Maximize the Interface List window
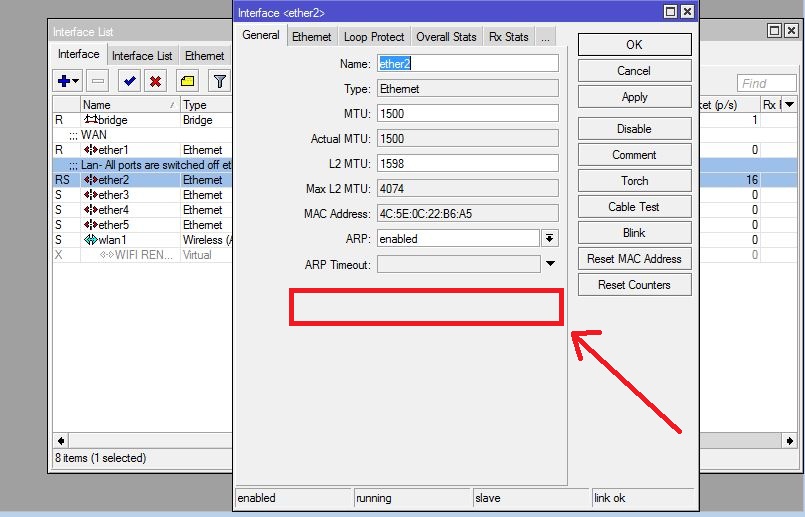This screenshot has width=805, height=517. coord(774,30)
